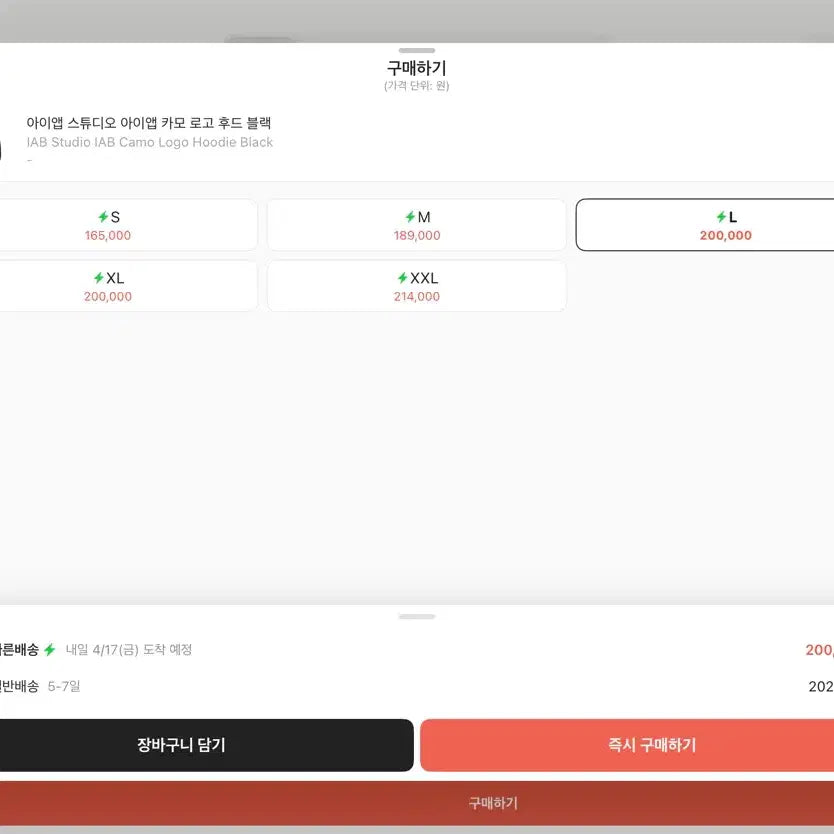This screenshot has height=834, width=834.
Task: Tap lightning icon beside size XXL
Action: pos(403,278)
